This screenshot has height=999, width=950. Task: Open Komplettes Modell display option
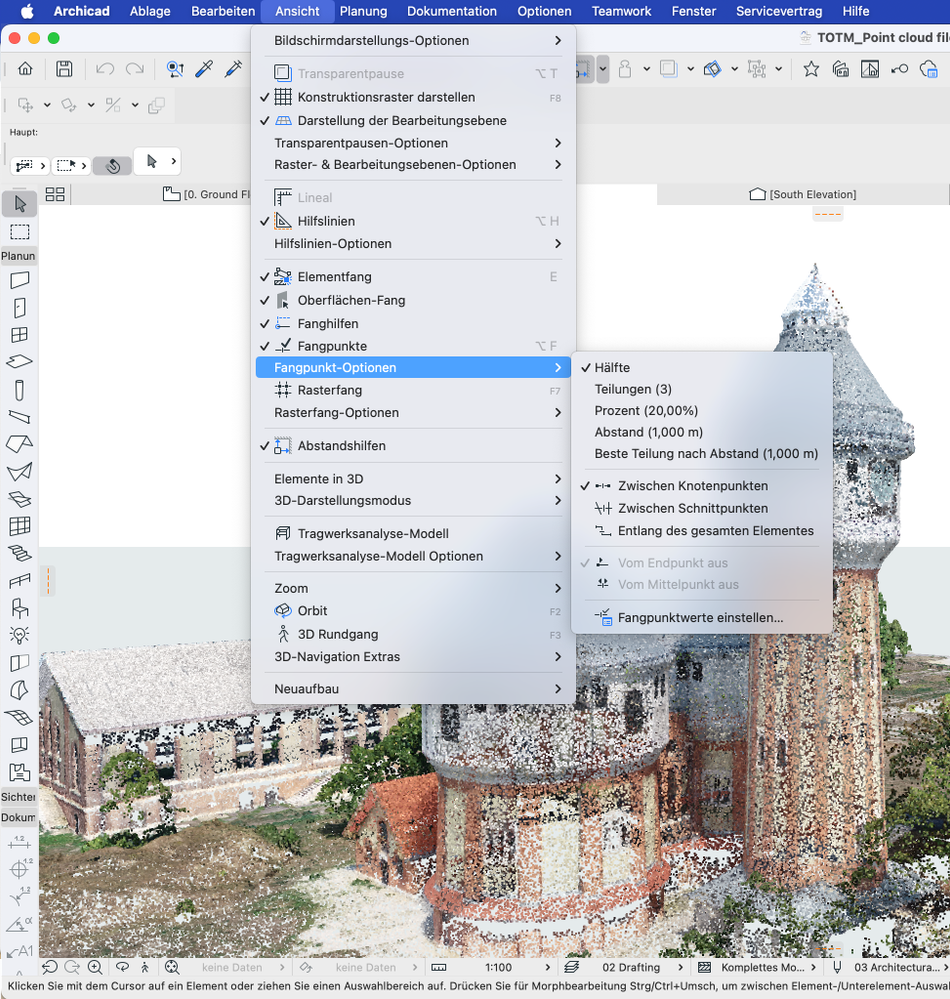[x=762, y=967]
